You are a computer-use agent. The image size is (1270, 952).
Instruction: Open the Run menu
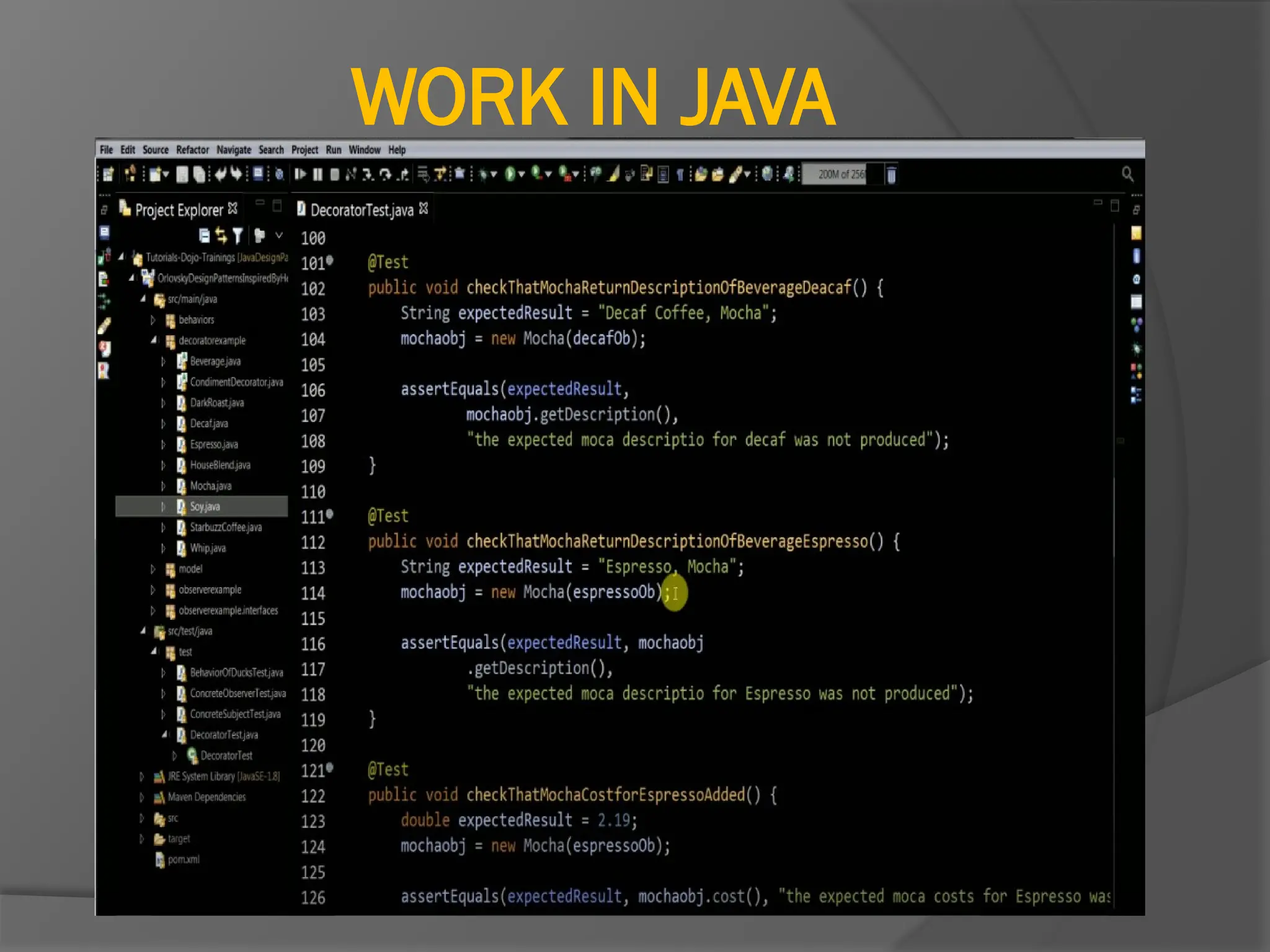tap(334, 150)
